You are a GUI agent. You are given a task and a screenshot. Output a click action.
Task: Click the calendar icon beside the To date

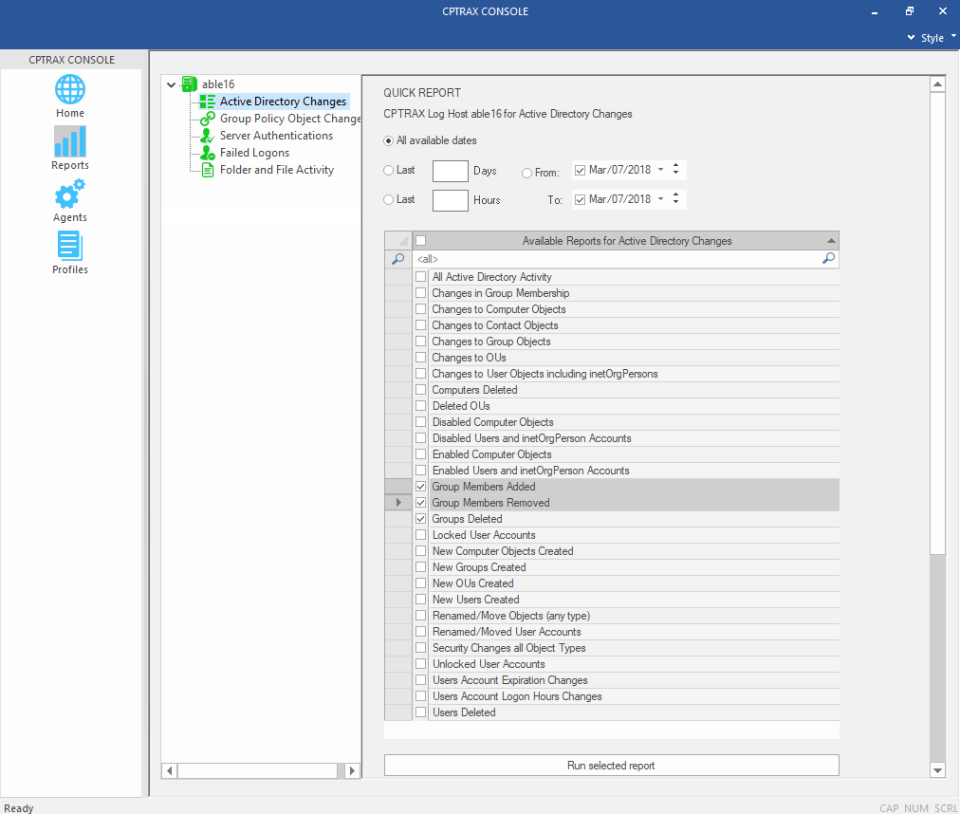pos(580,199)
